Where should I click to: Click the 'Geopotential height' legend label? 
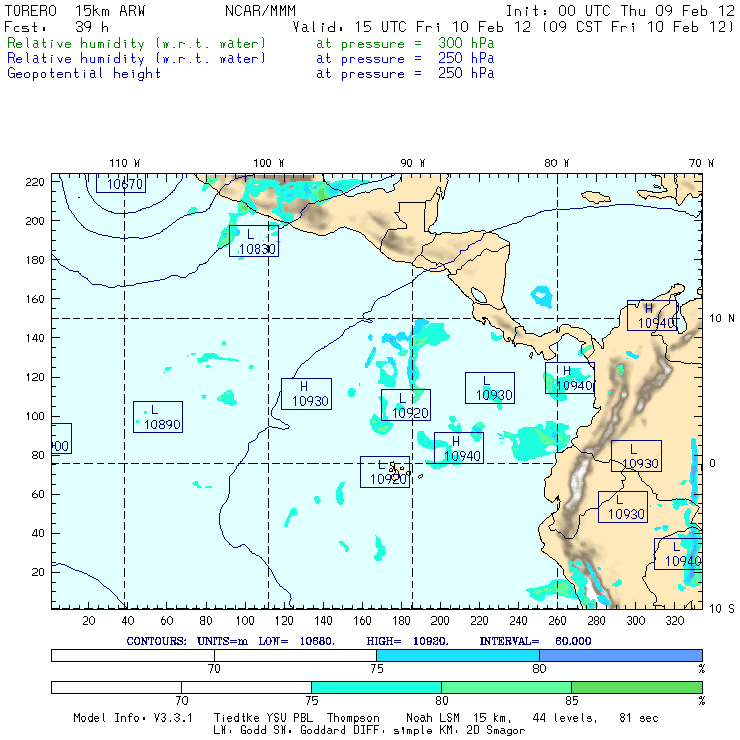tap(84, 74)
